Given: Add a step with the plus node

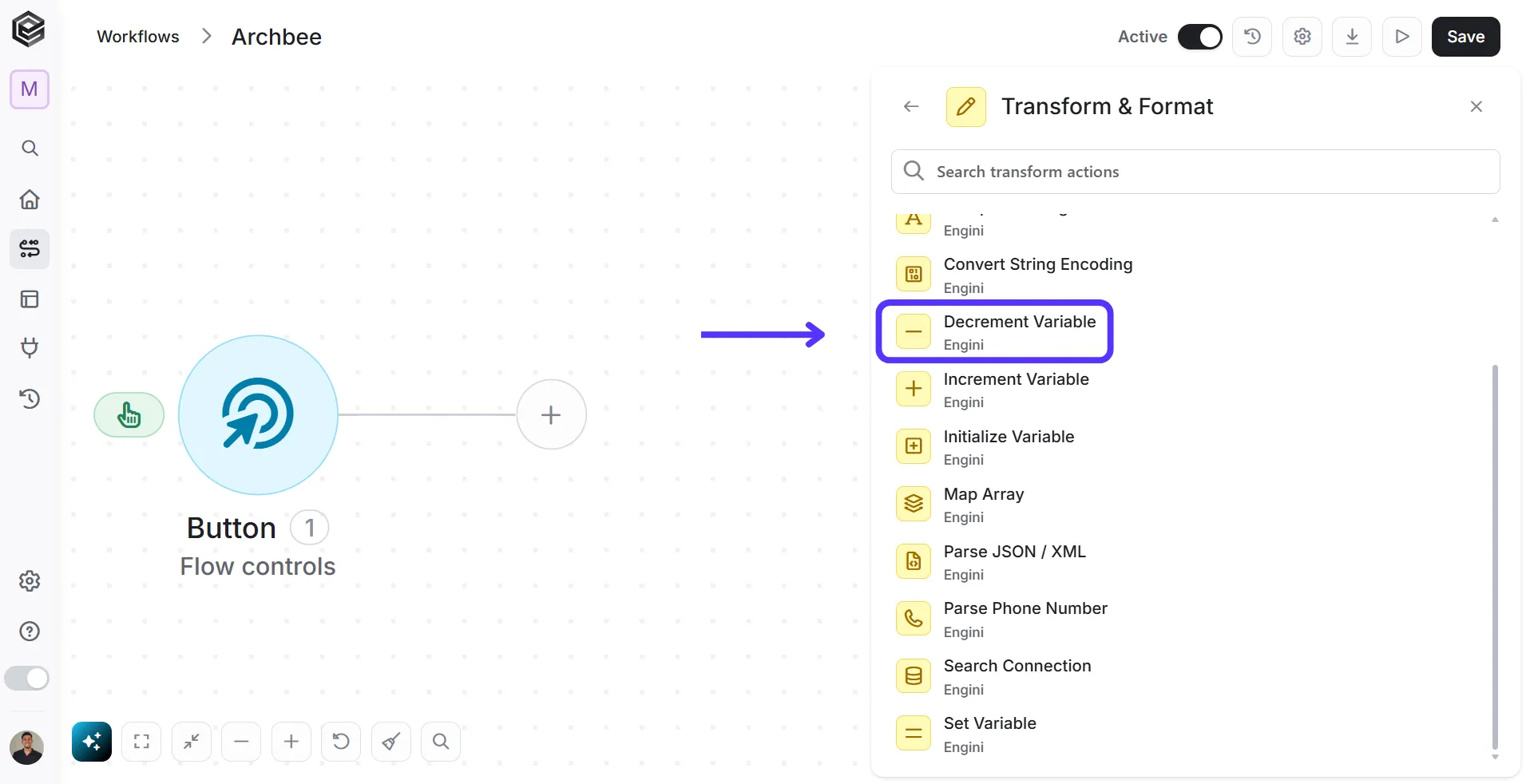Looking at the screenshot, I should click(x=551, y=414).
